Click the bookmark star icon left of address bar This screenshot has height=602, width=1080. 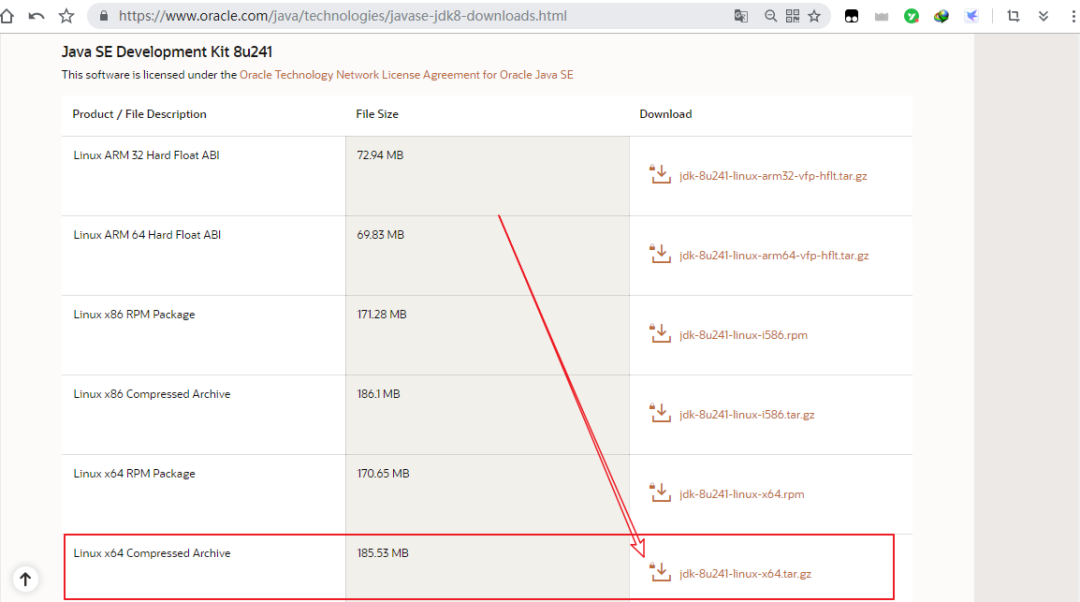(66, 16)
